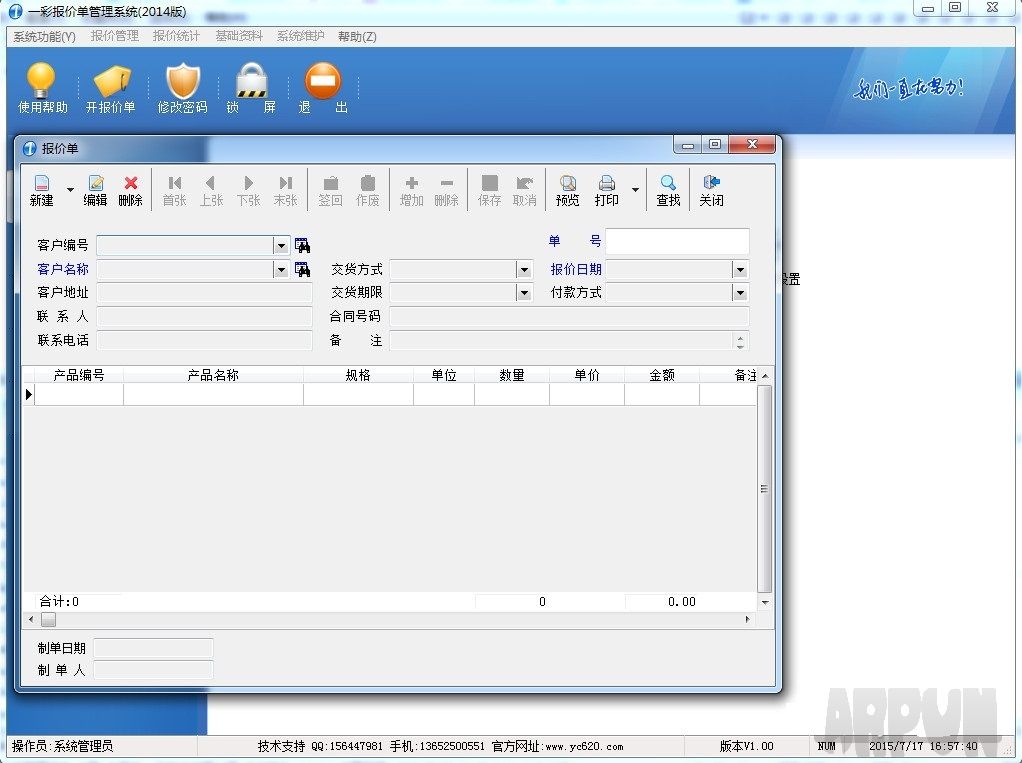Remove a row with minus 删除 icon
1022x763 pixels.
pos(446,191)
